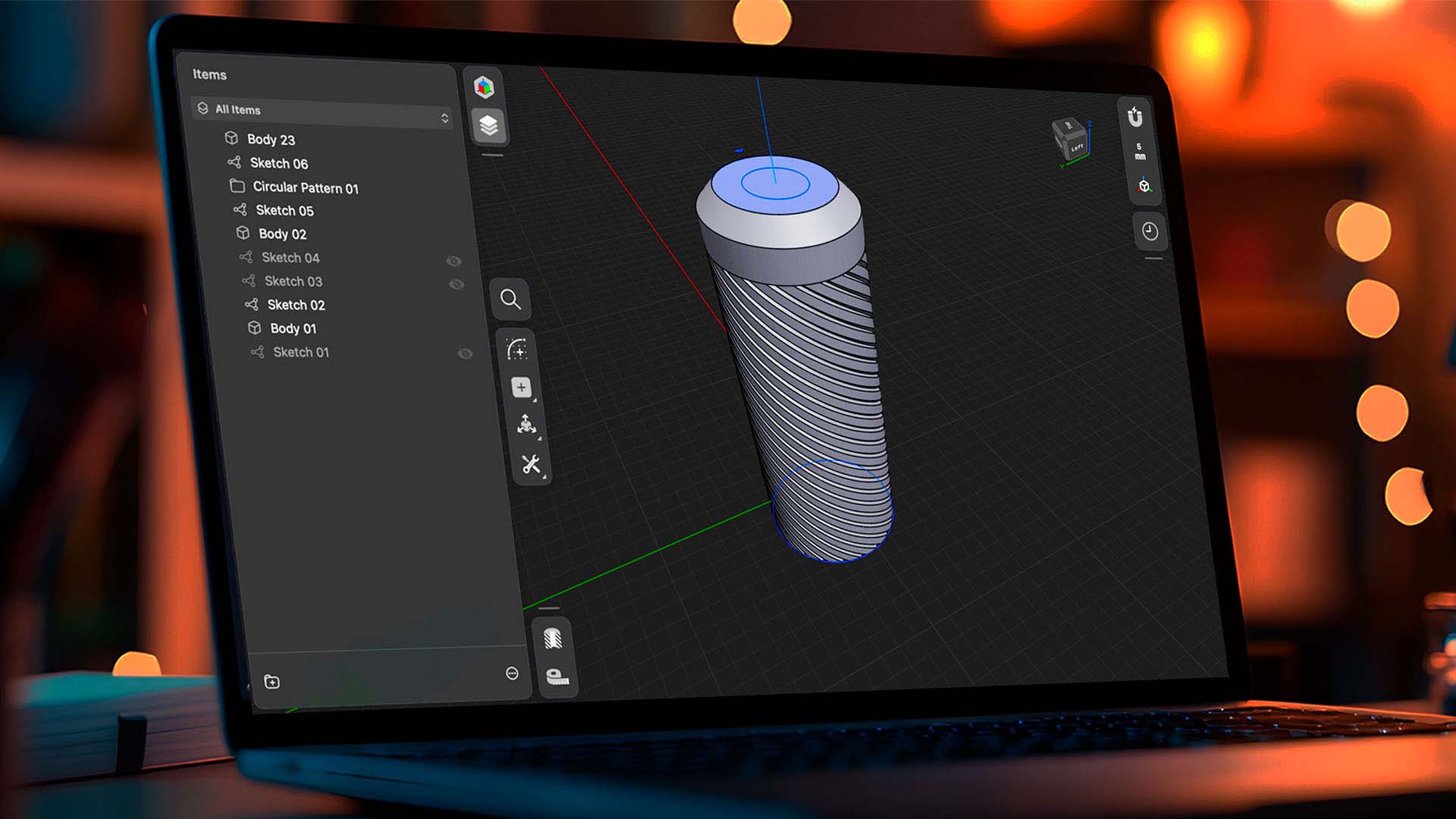Expand the Circular Pattern 01 folder

coord(237,186)
